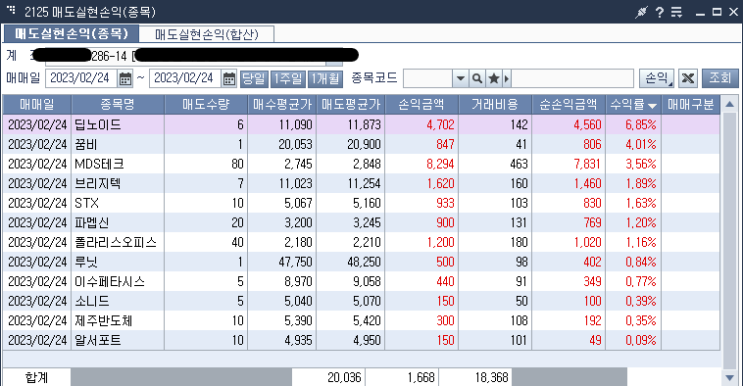The height and width of the screenshot is (386, 743).
Task: Open calendar picker for start date
Action: coord(125,79)
